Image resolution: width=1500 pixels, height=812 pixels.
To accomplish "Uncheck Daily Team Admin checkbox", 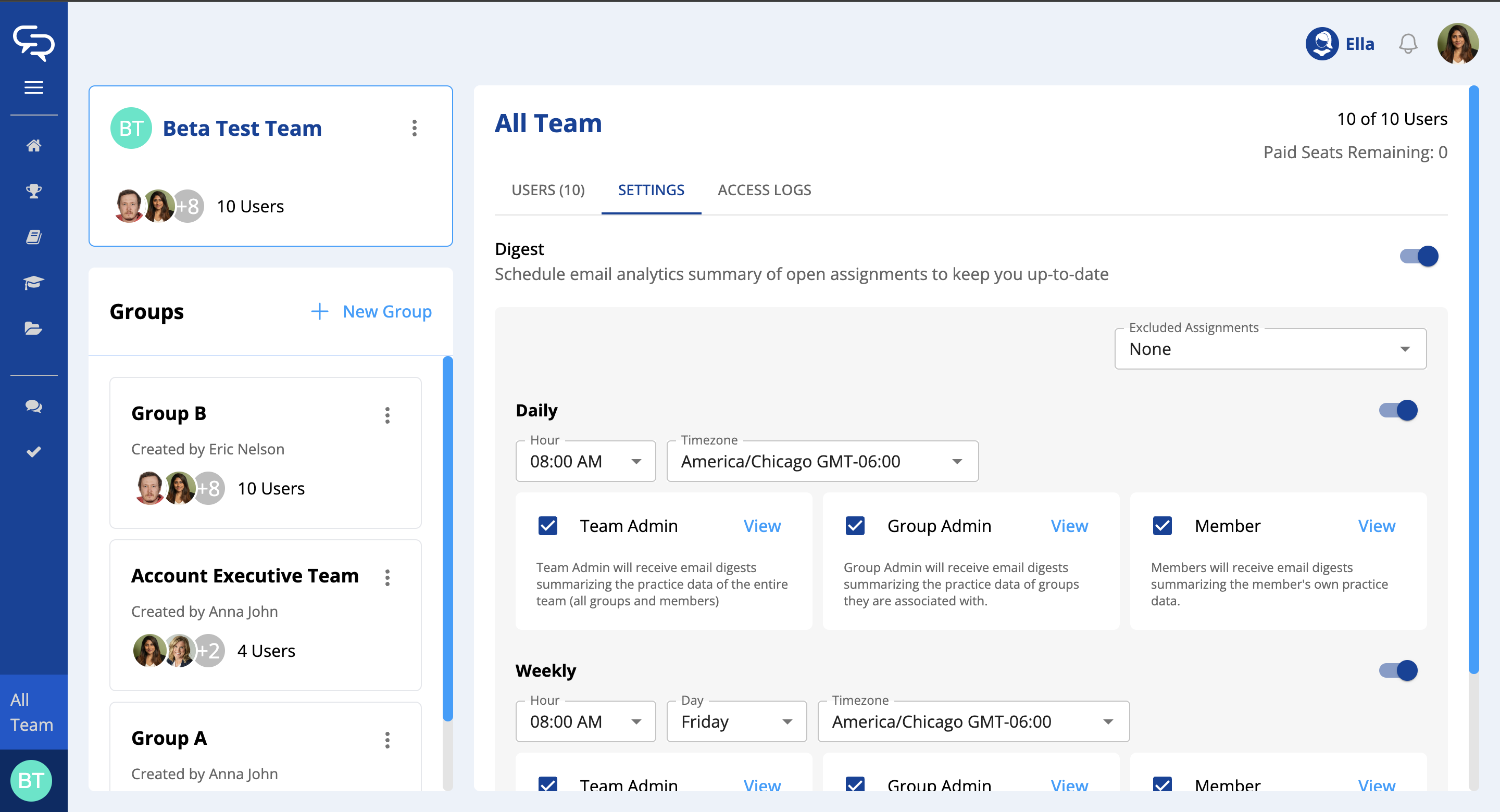I will coord(547,526).
